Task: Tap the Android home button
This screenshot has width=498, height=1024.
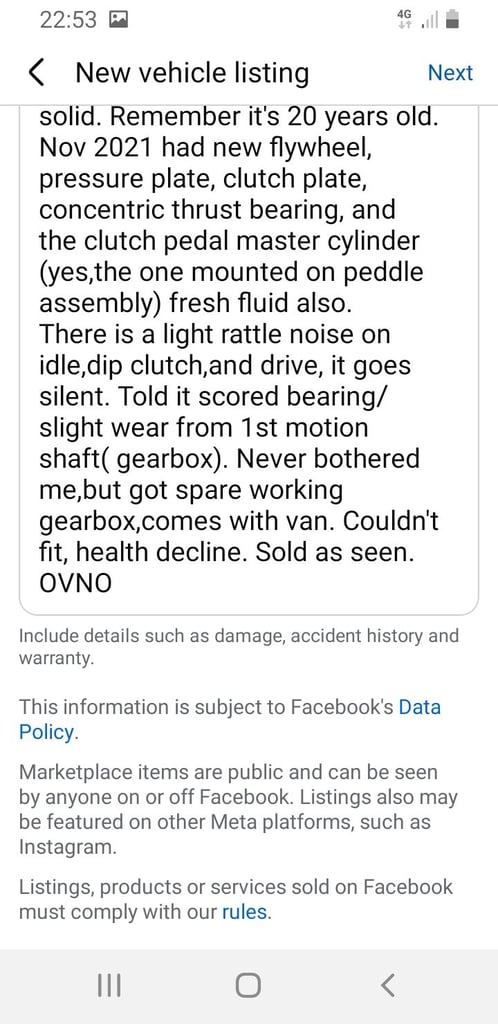Action: pos(248,985)
